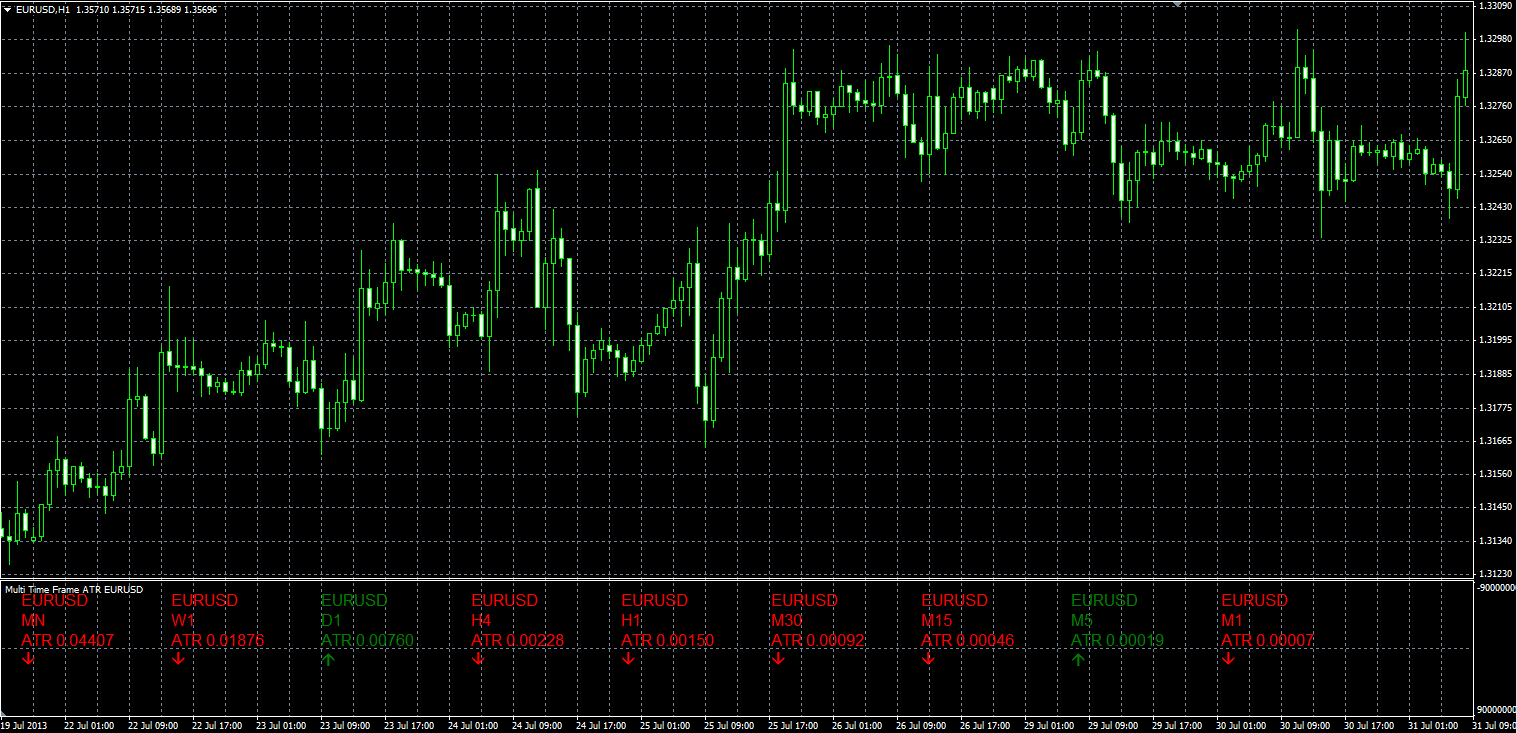
Task: Click the green D1 timeframe label
Action: (x=332, y=620)
